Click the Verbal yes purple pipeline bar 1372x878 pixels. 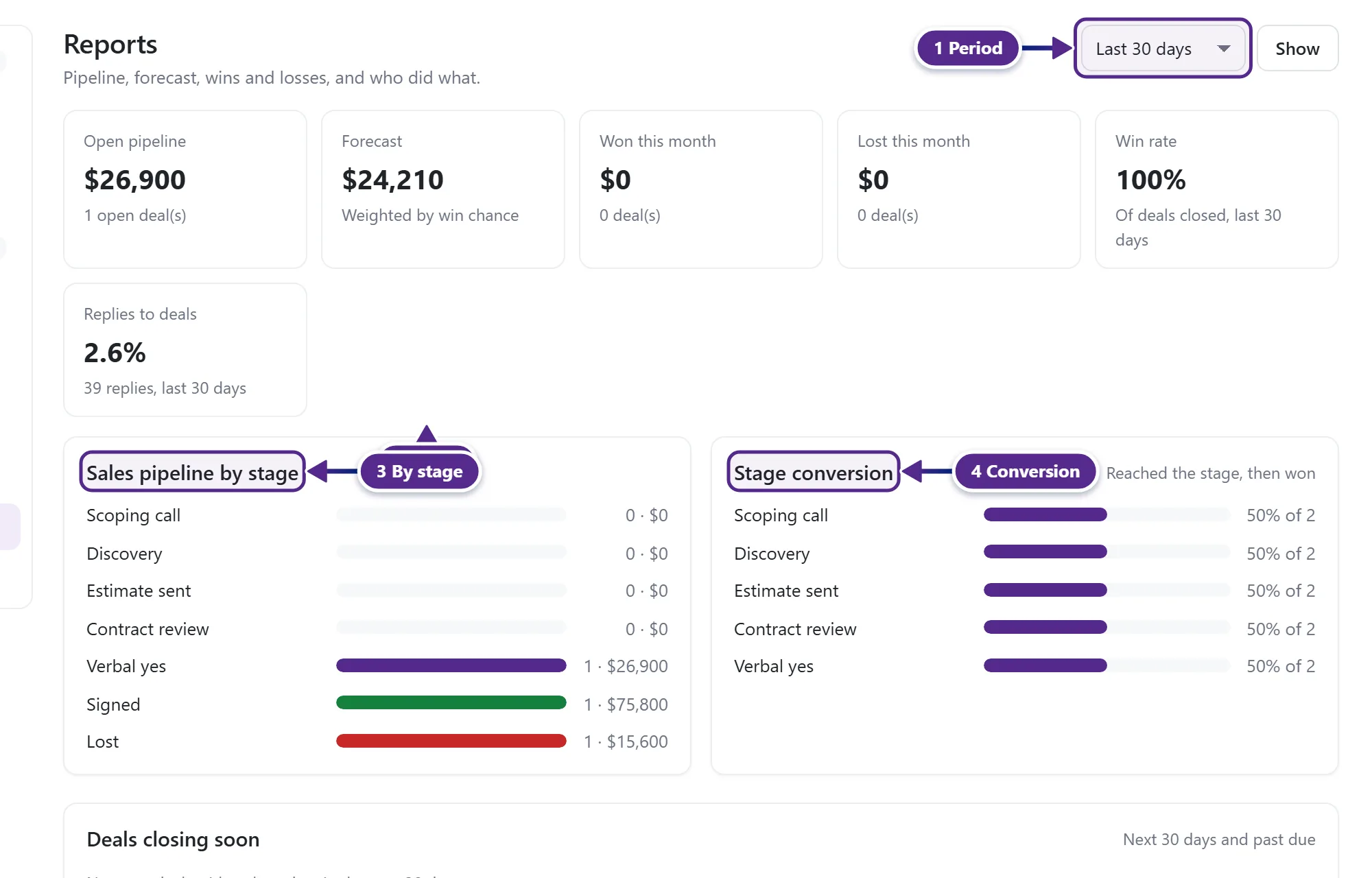(451, 665)
